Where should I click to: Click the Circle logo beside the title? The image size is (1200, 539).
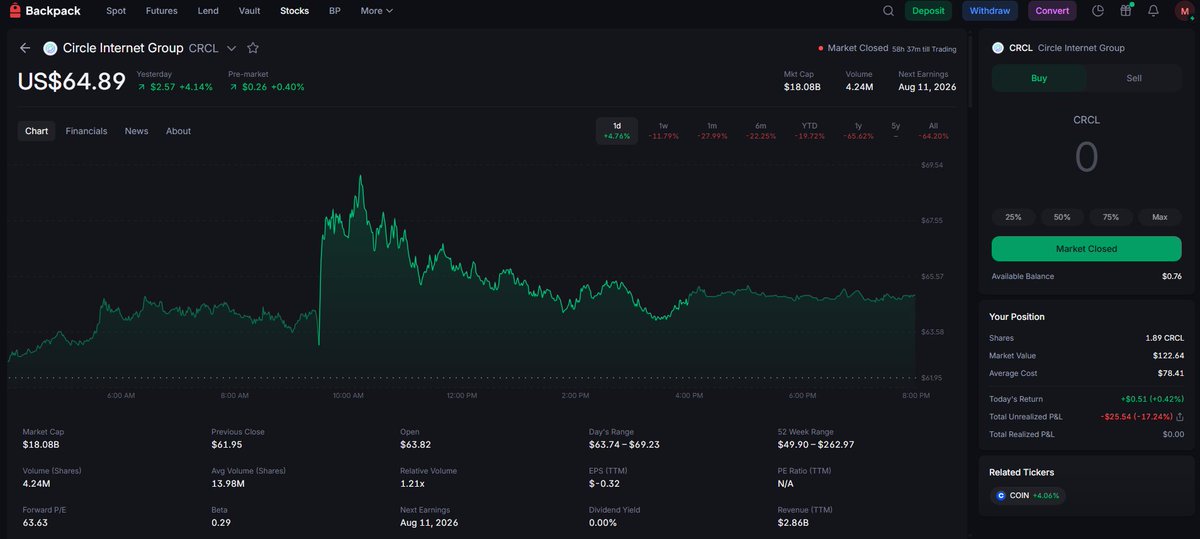tap(50, 48)
